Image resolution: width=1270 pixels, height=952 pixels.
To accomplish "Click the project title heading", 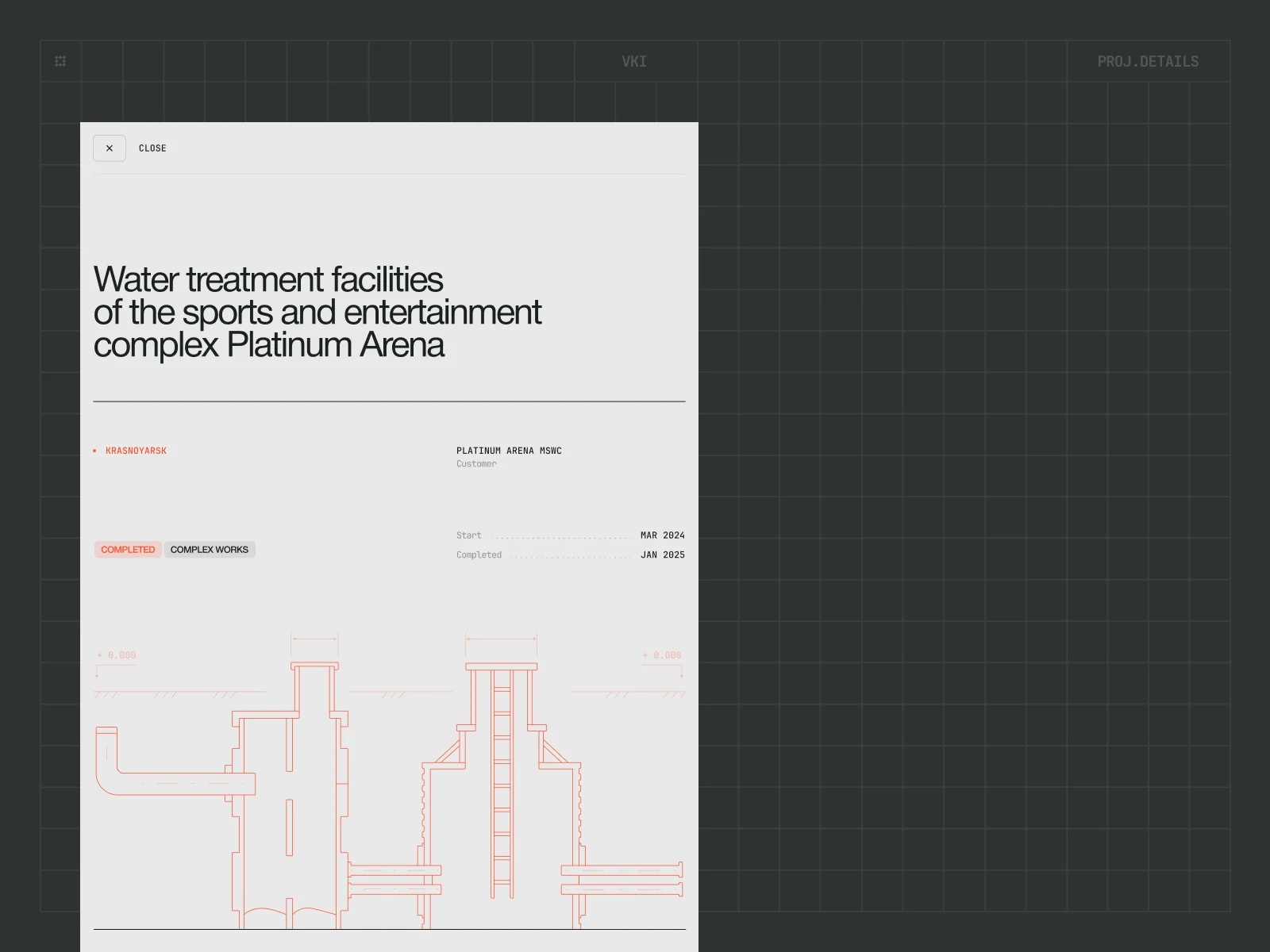I will point(317,312).
